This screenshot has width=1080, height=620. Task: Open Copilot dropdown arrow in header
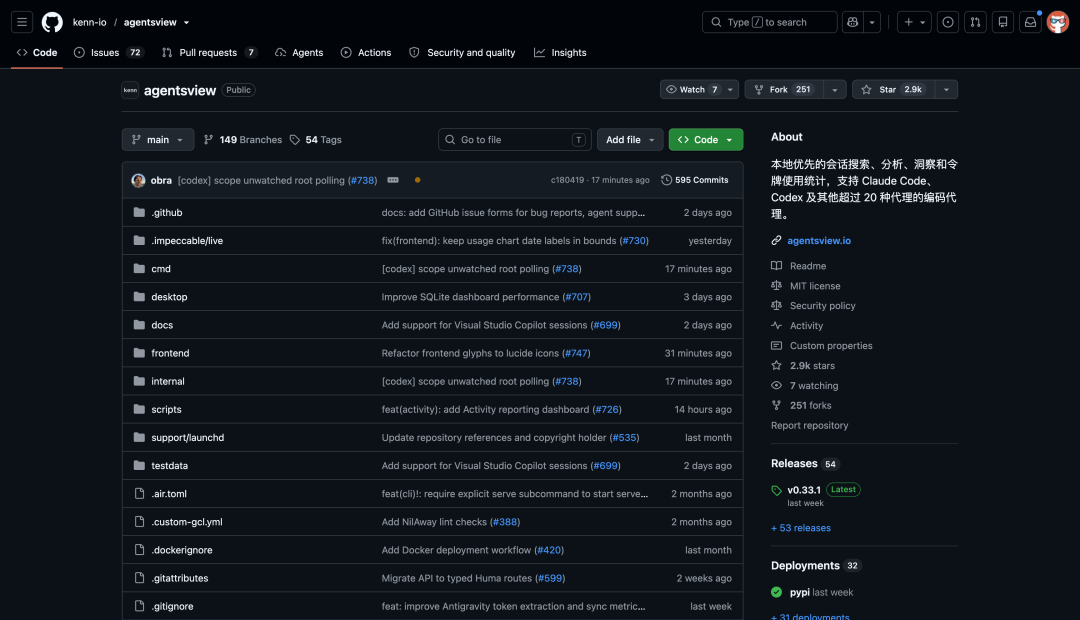click(x=872, y=22)
